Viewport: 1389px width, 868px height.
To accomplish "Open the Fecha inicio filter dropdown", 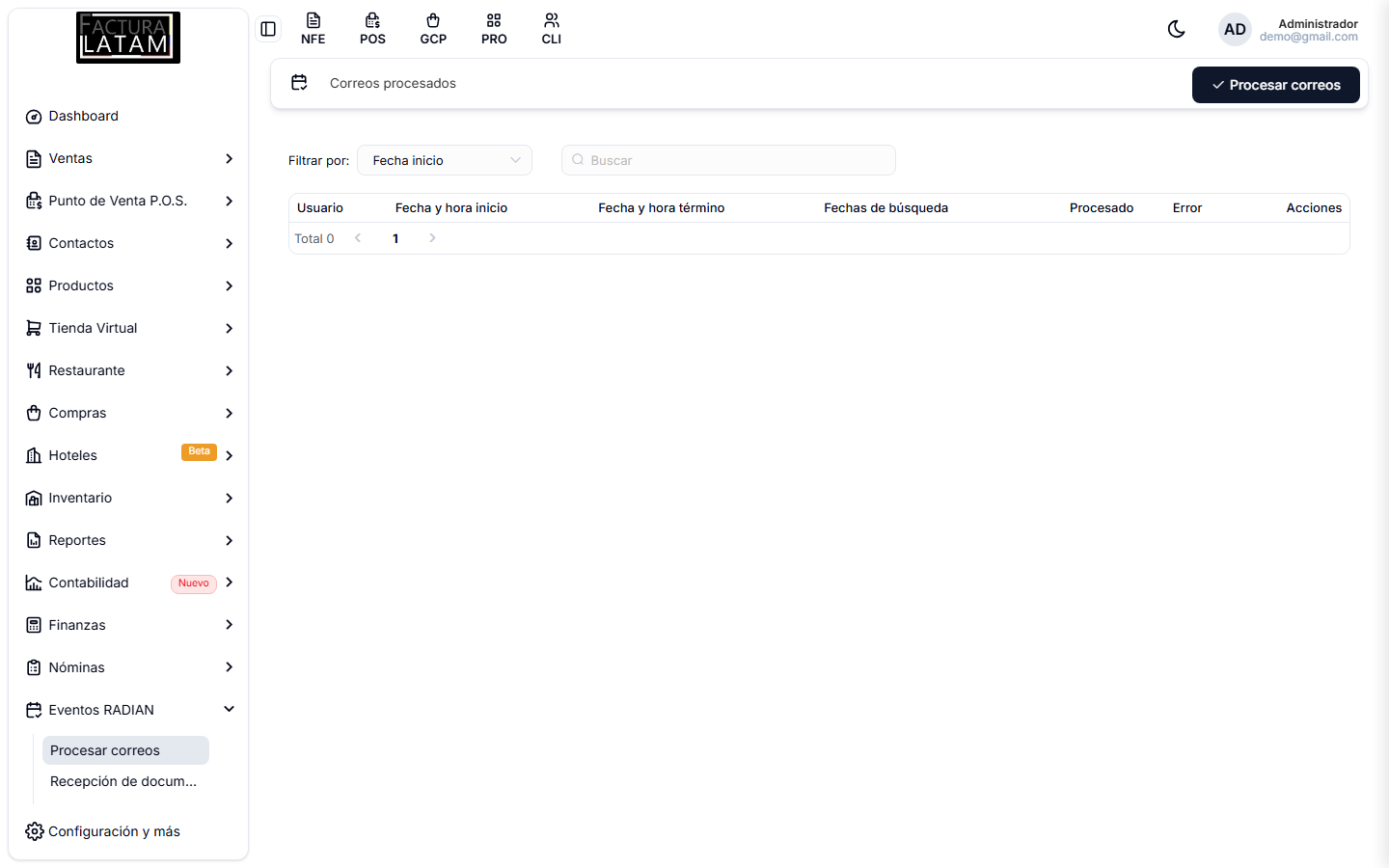I will coord(445,160).
